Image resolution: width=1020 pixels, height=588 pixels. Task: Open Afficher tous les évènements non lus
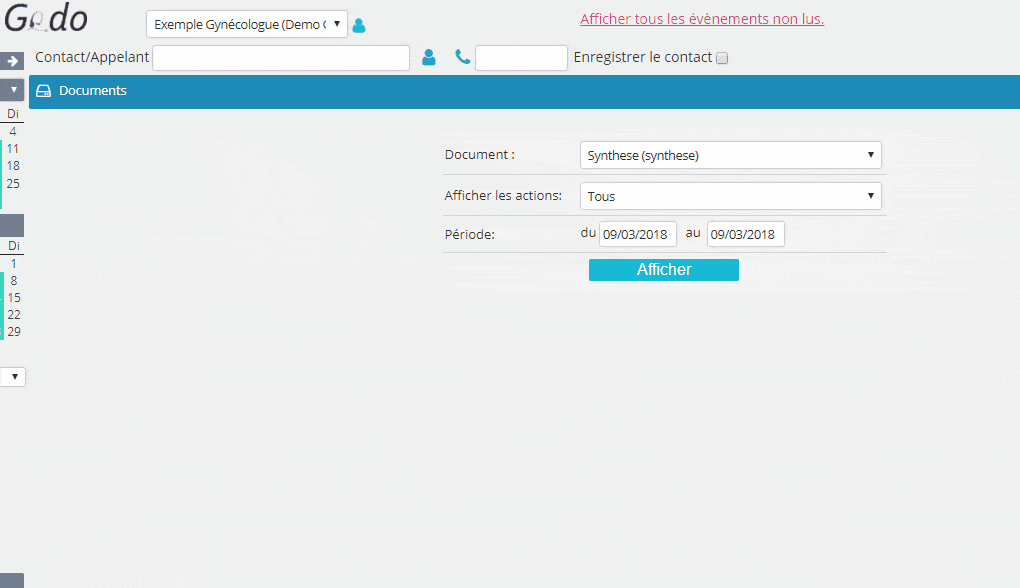(x=702, y=19)
